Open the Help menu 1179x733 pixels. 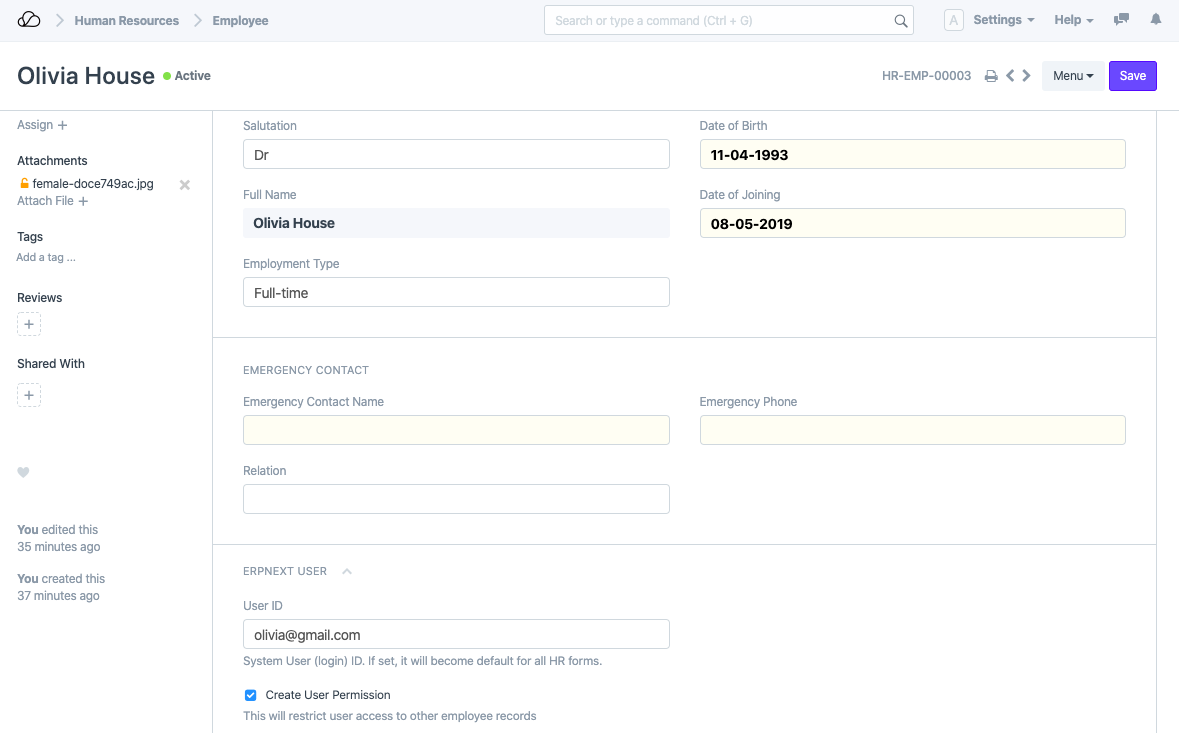tap(1073, 20)
